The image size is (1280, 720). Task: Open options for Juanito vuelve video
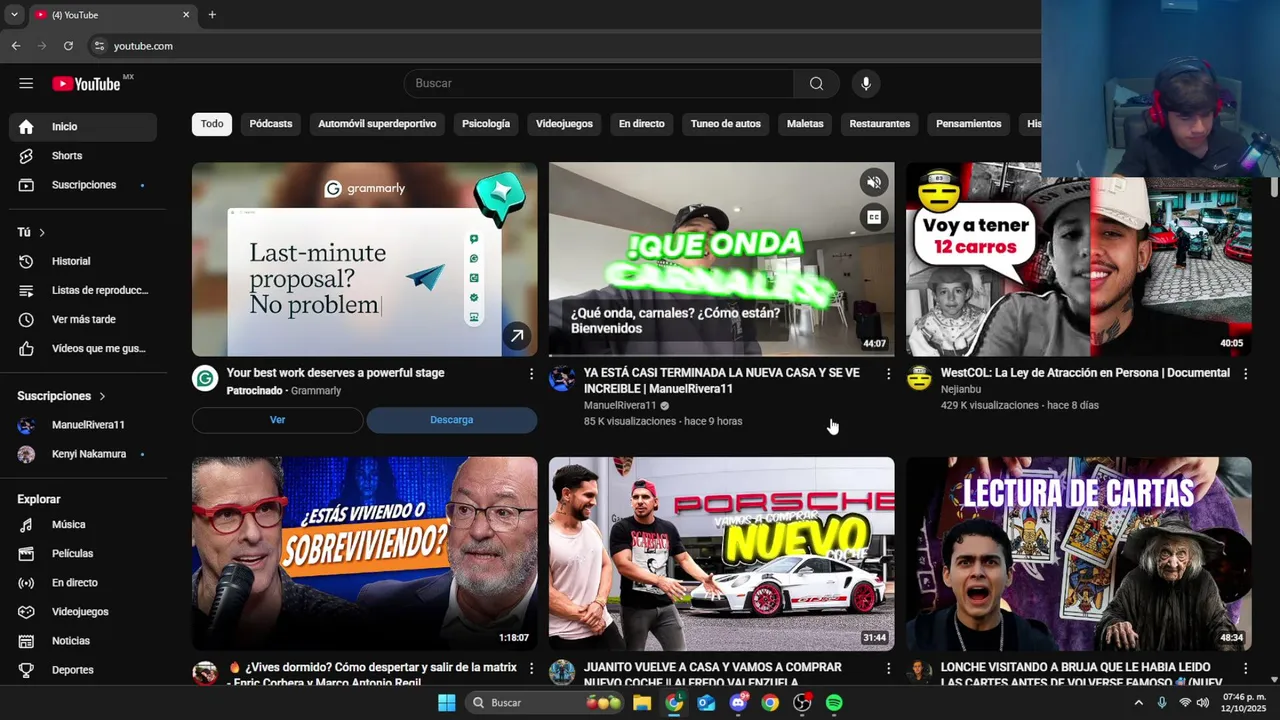point(888,668)
